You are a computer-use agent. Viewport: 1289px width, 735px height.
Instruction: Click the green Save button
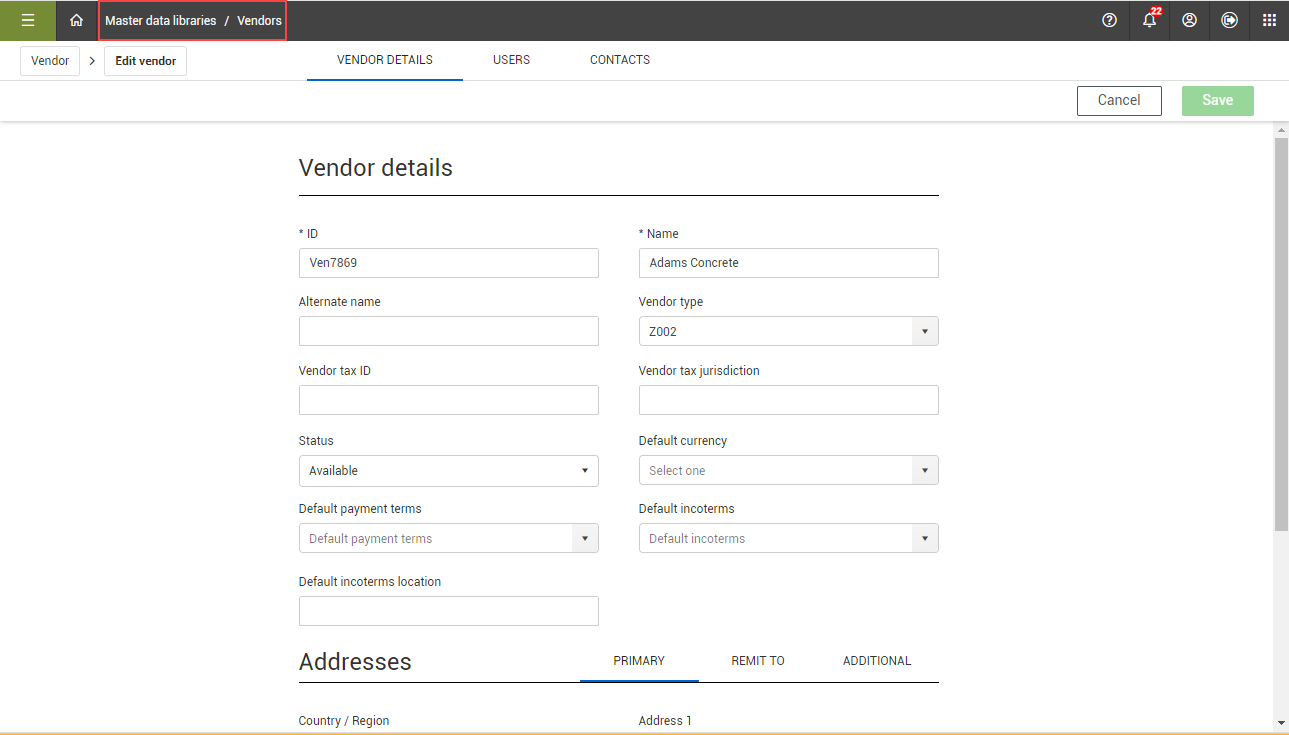1217,100
